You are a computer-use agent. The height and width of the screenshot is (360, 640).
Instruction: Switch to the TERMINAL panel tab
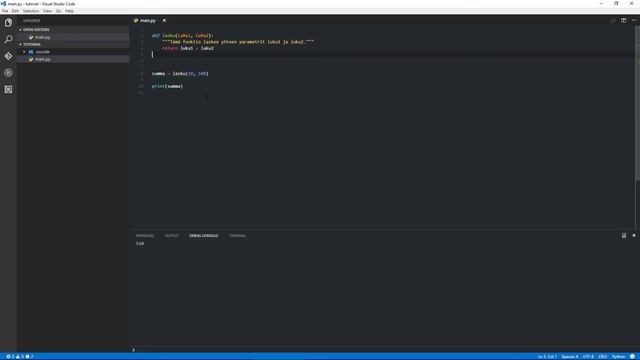click(238, 236)
